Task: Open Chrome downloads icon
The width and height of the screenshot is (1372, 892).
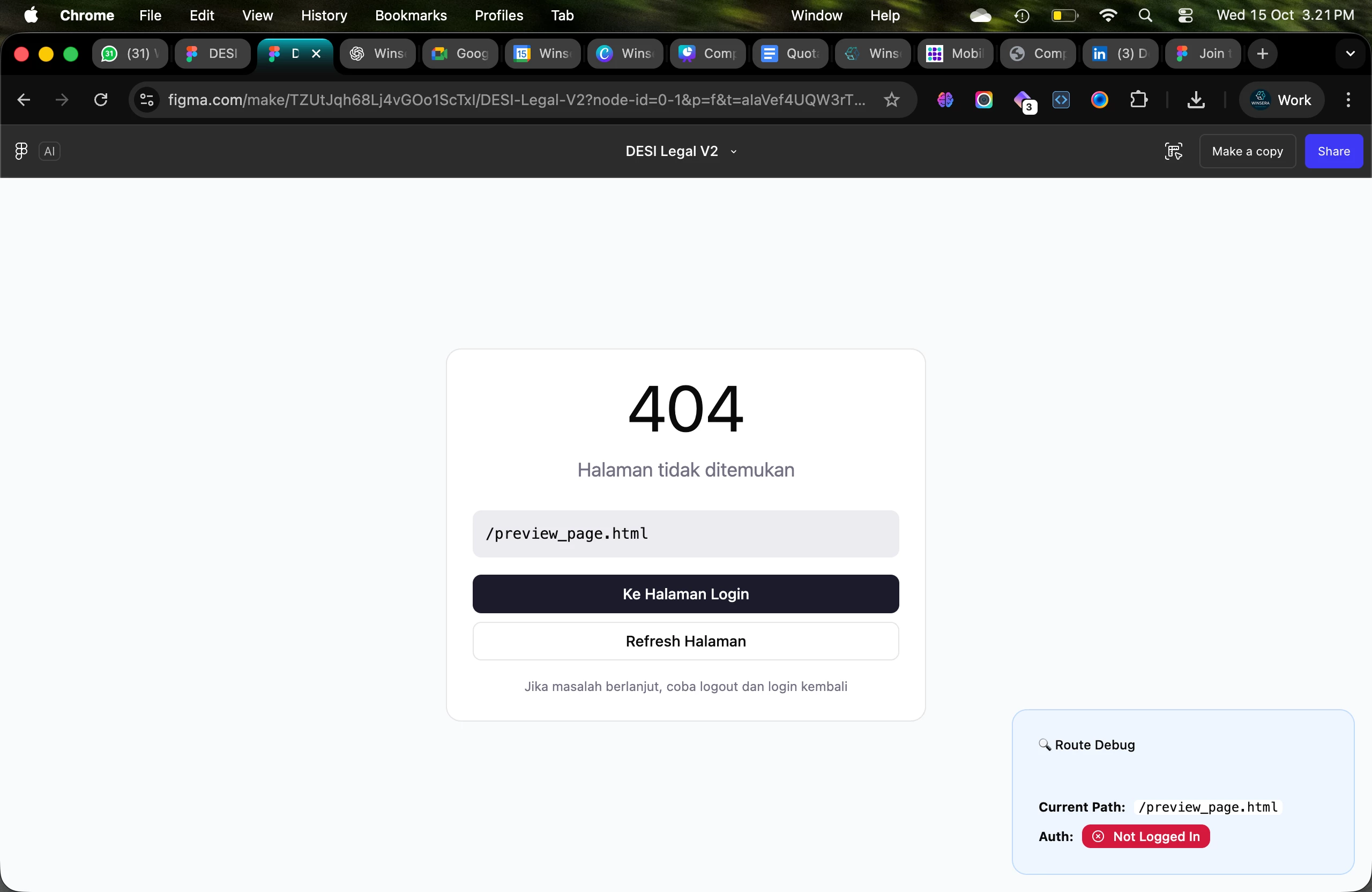Action: (x=1196, y=100)
